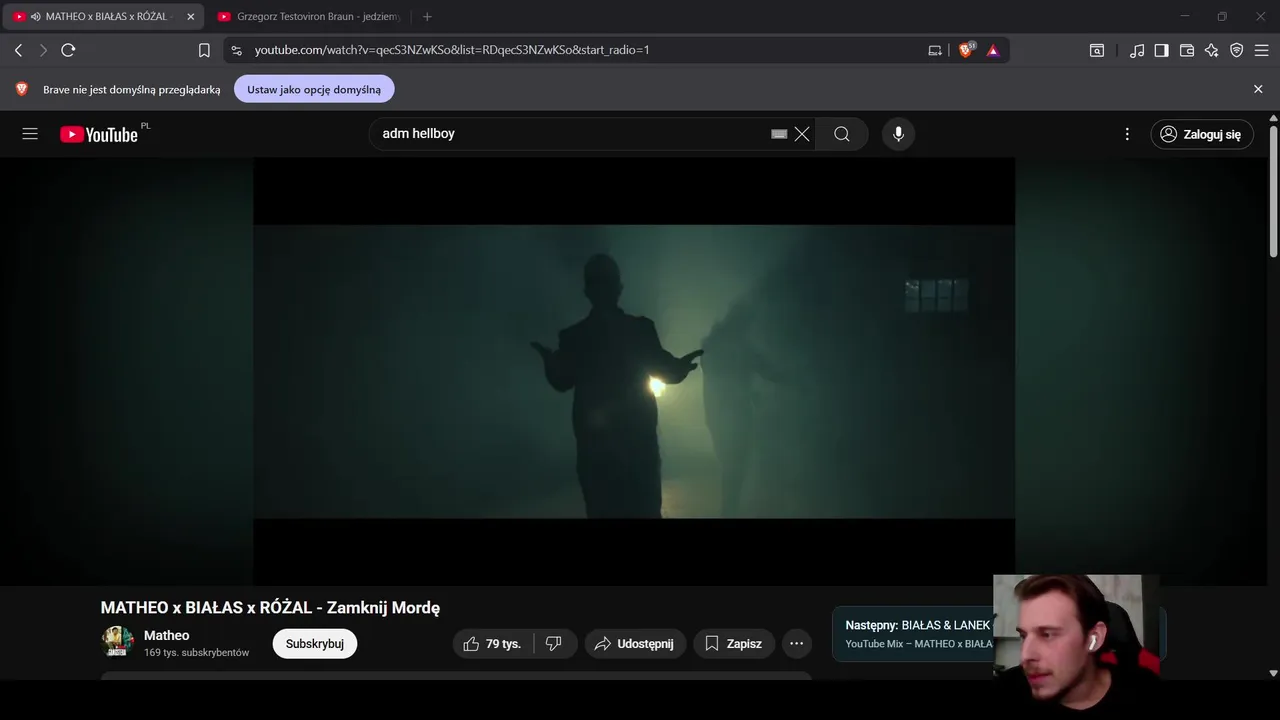Open YouTube guide hamburger menu
This screenshot has width=1280, height=720.
(x=30, y=134)
